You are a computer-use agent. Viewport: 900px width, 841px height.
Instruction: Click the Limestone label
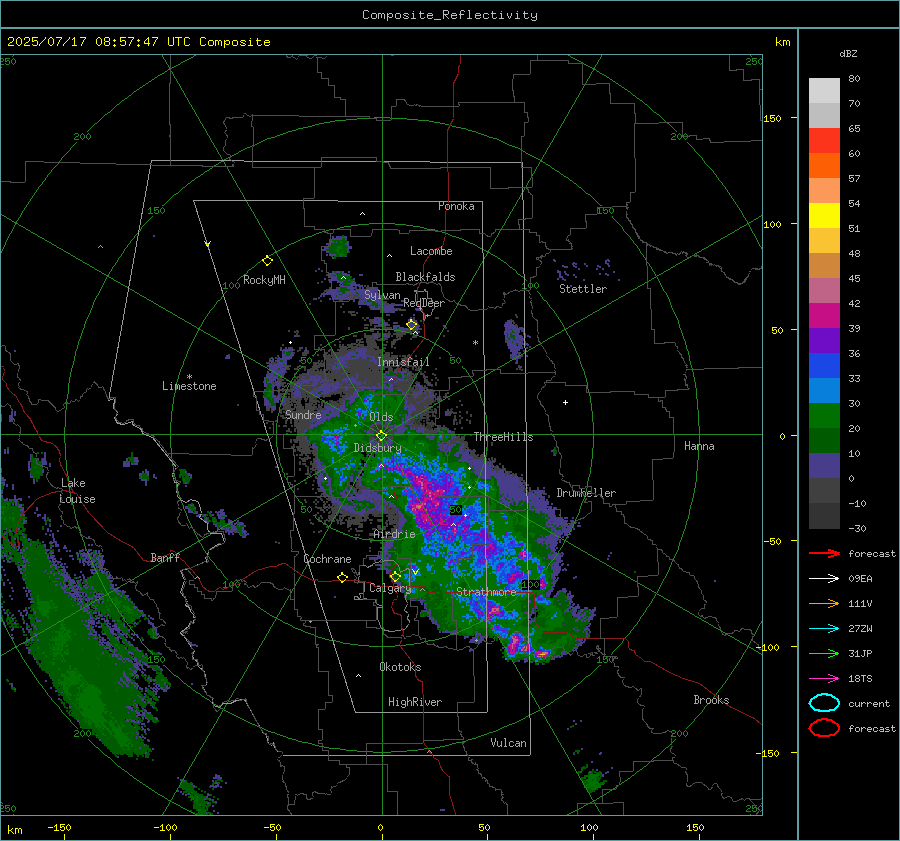[189, 386]
